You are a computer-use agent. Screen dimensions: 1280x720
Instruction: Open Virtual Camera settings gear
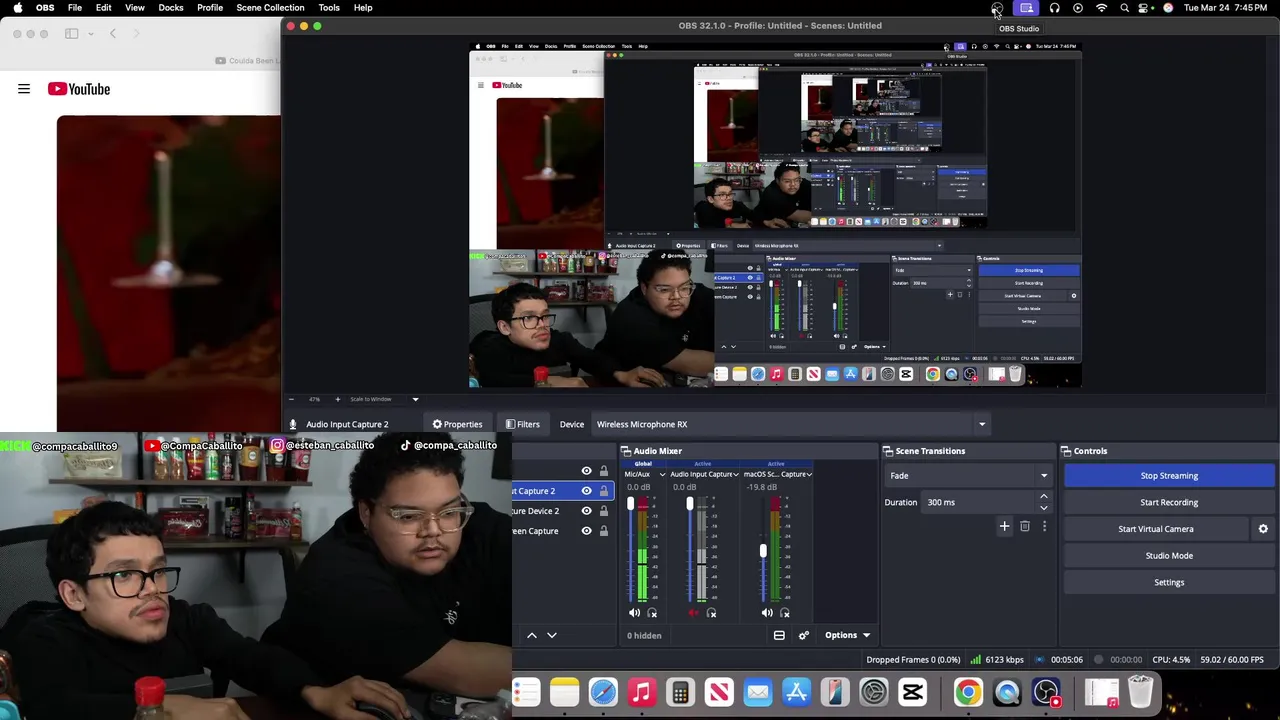coord(1263,529)
